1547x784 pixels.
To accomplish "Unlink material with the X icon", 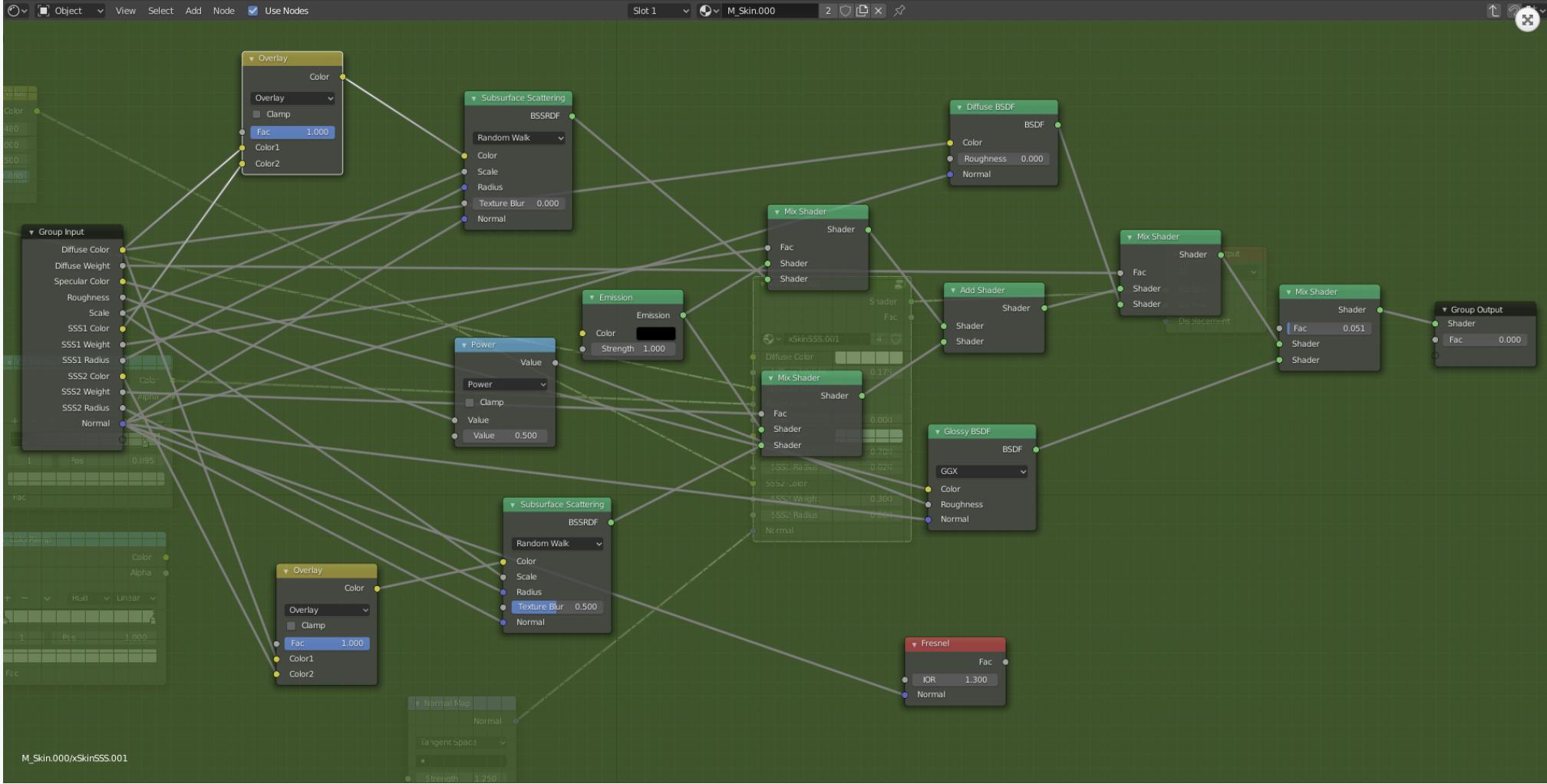I will tap(879, 11).
